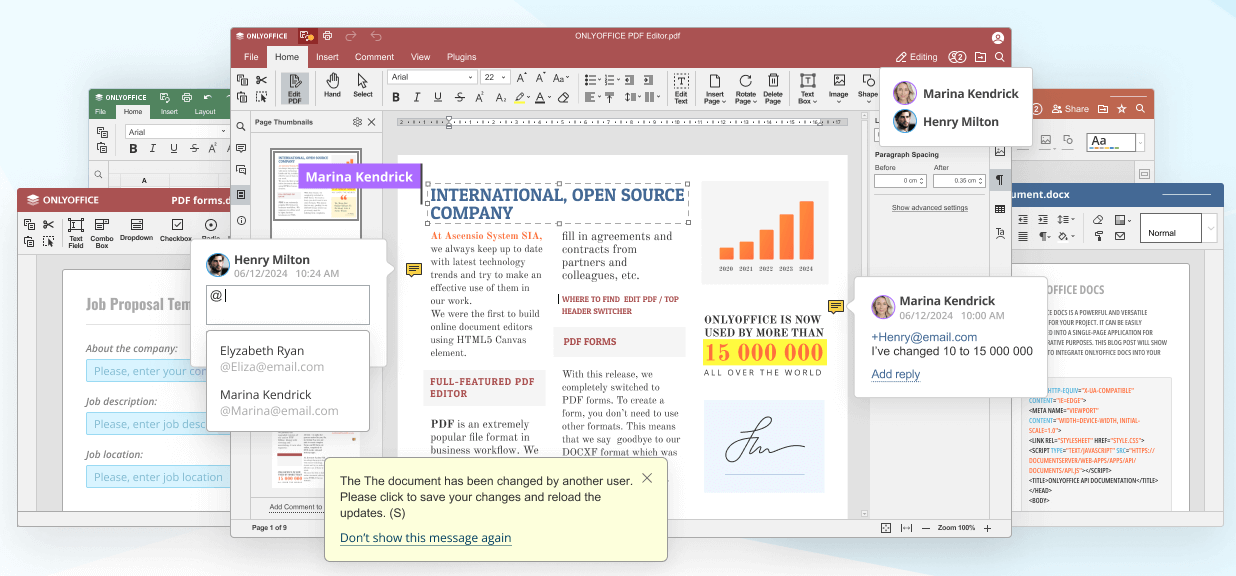Open the Insert tab
Screen dimensions: 1236x576
[x=327, y=57]
